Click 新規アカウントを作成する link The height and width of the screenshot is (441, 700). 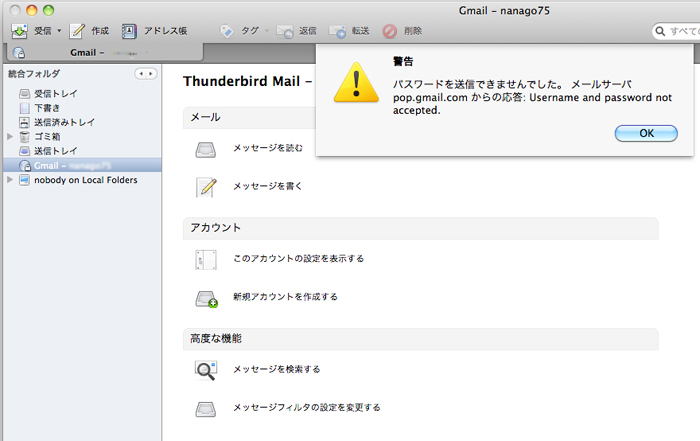pos(285,297)
